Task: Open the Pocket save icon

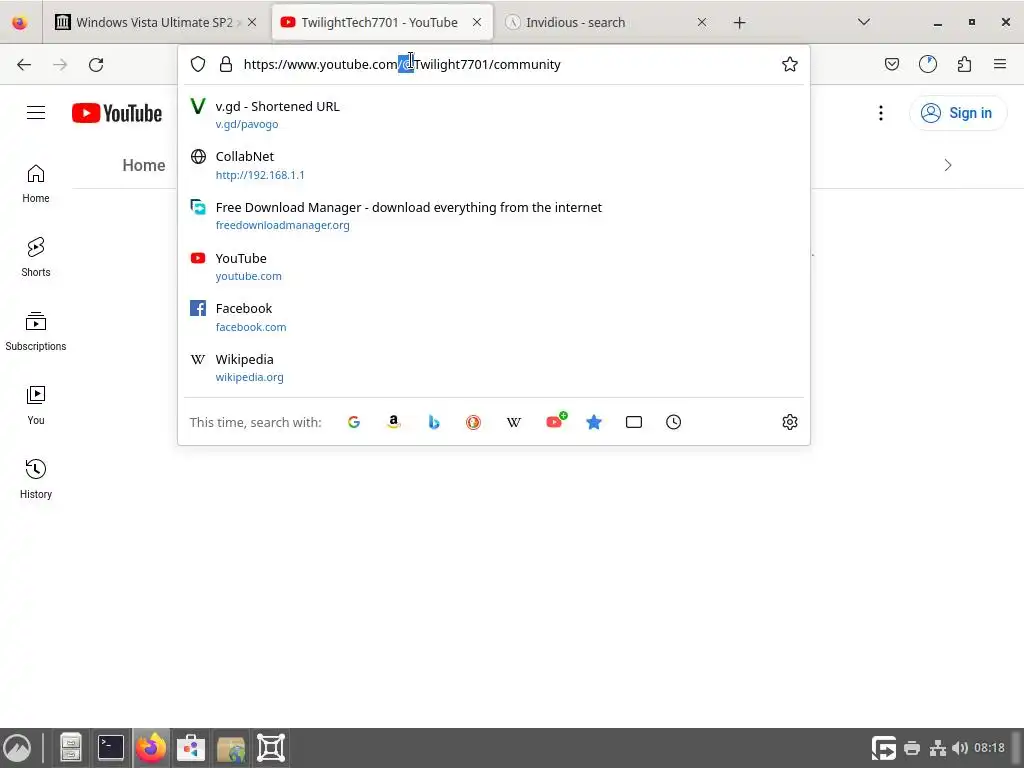Action: click(891, 64)
